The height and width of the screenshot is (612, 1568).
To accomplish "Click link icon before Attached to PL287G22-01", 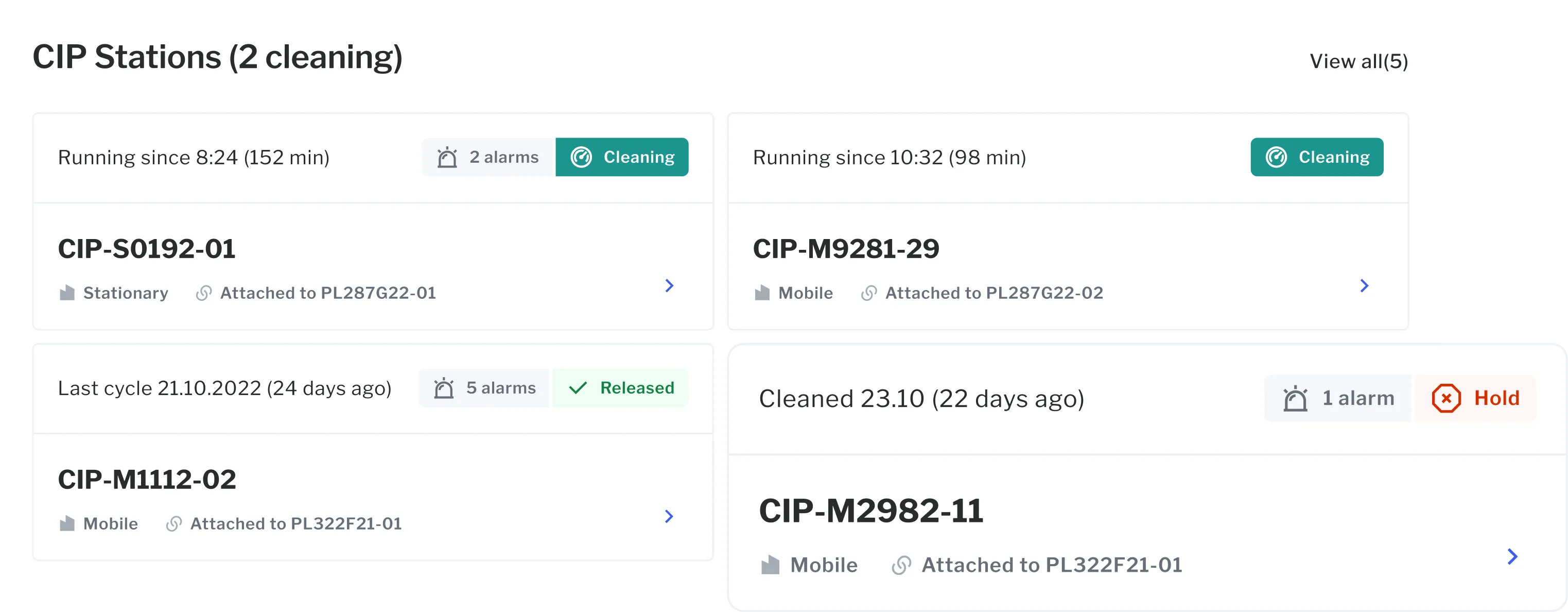I will click(x=204, y=293).
